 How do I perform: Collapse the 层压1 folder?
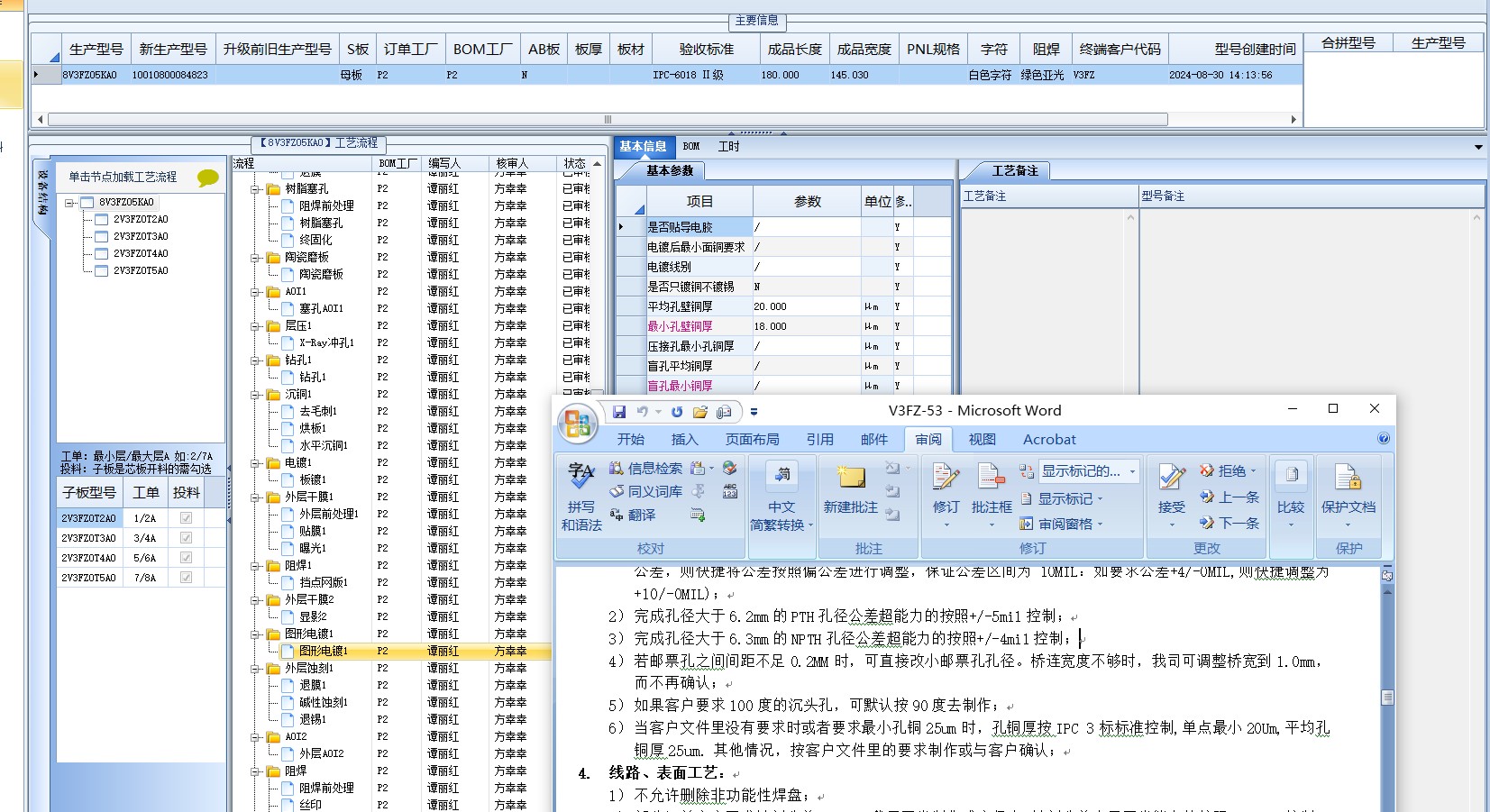255,326
